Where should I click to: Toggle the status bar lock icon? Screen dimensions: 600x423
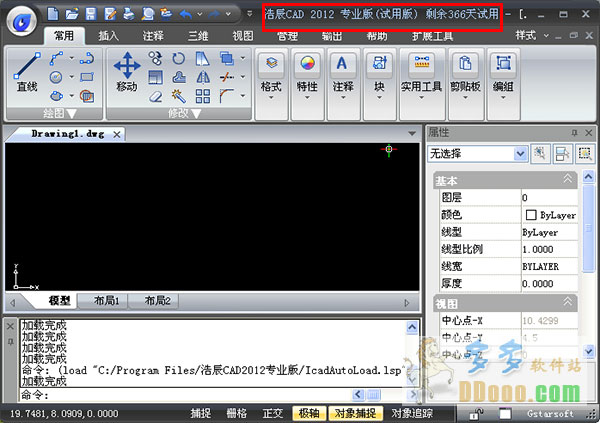click(x=476, y=414)
